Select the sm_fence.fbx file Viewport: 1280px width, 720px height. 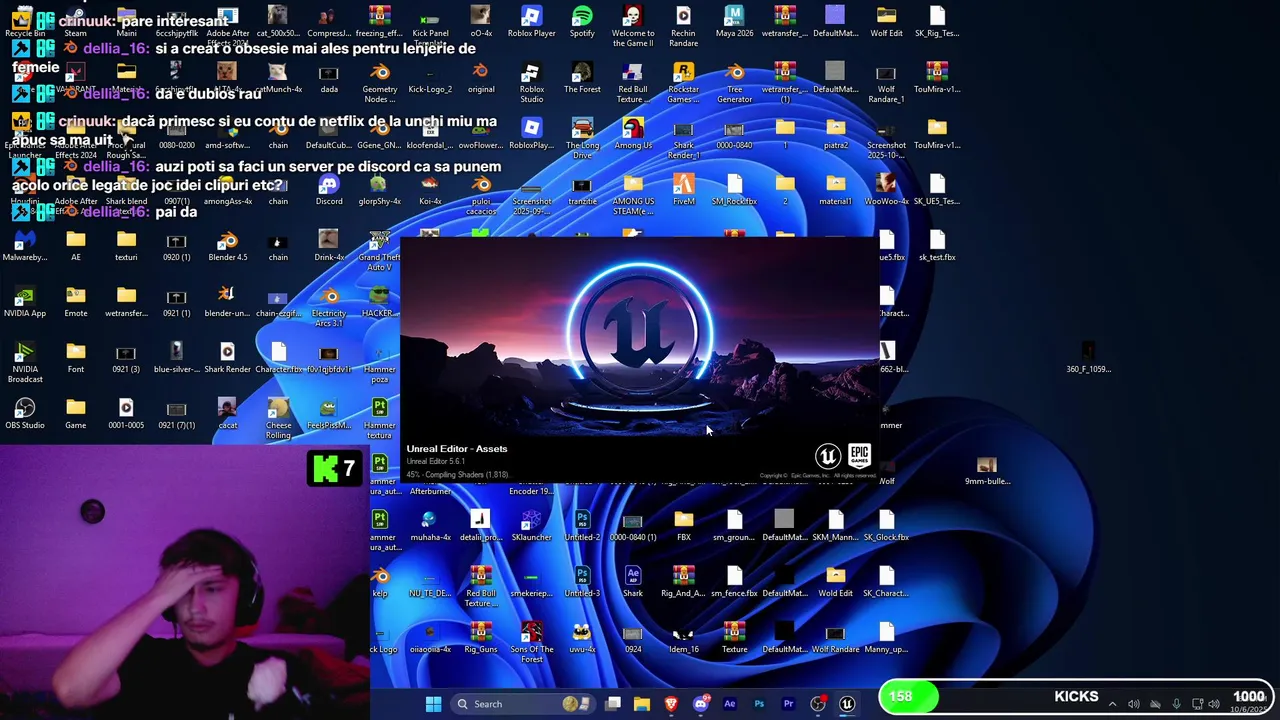[x=734, y=582]
